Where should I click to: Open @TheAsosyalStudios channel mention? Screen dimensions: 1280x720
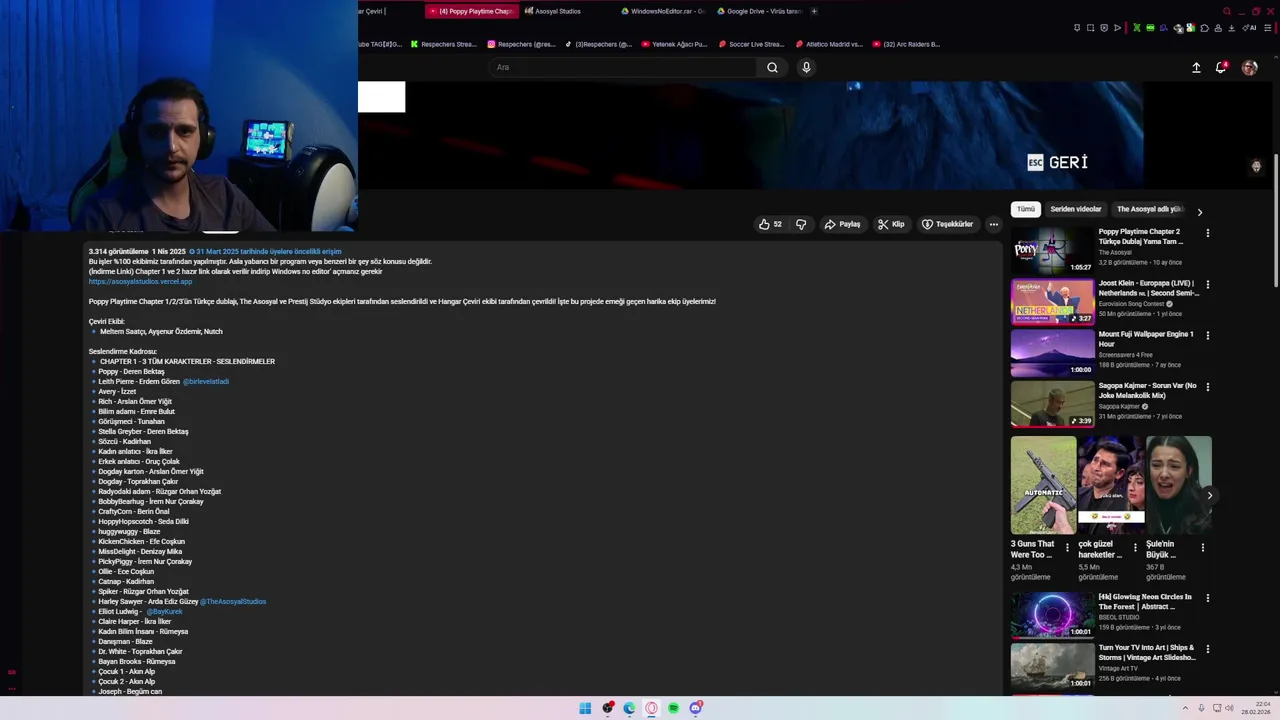233,601
